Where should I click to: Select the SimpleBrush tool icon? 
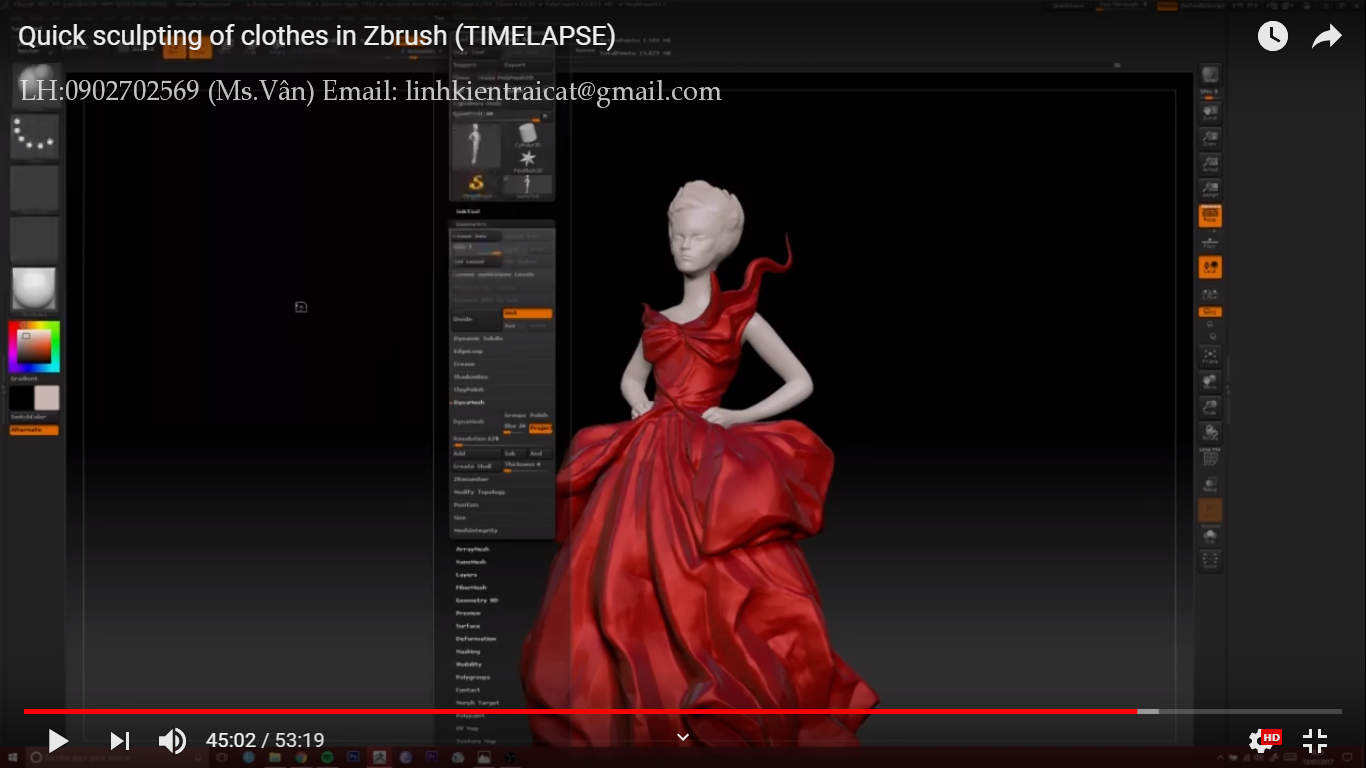[476, 184]
